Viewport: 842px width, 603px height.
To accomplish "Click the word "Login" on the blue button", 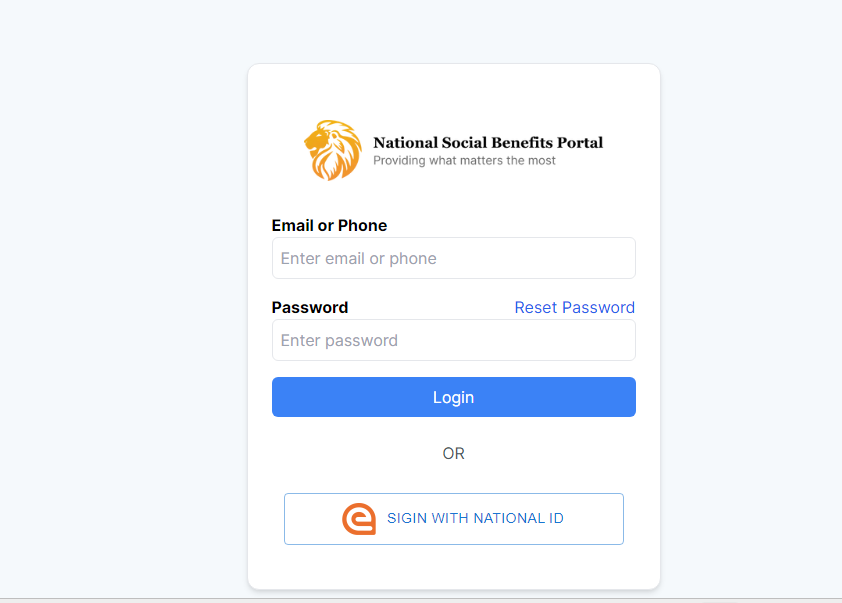I will (453, 397).
